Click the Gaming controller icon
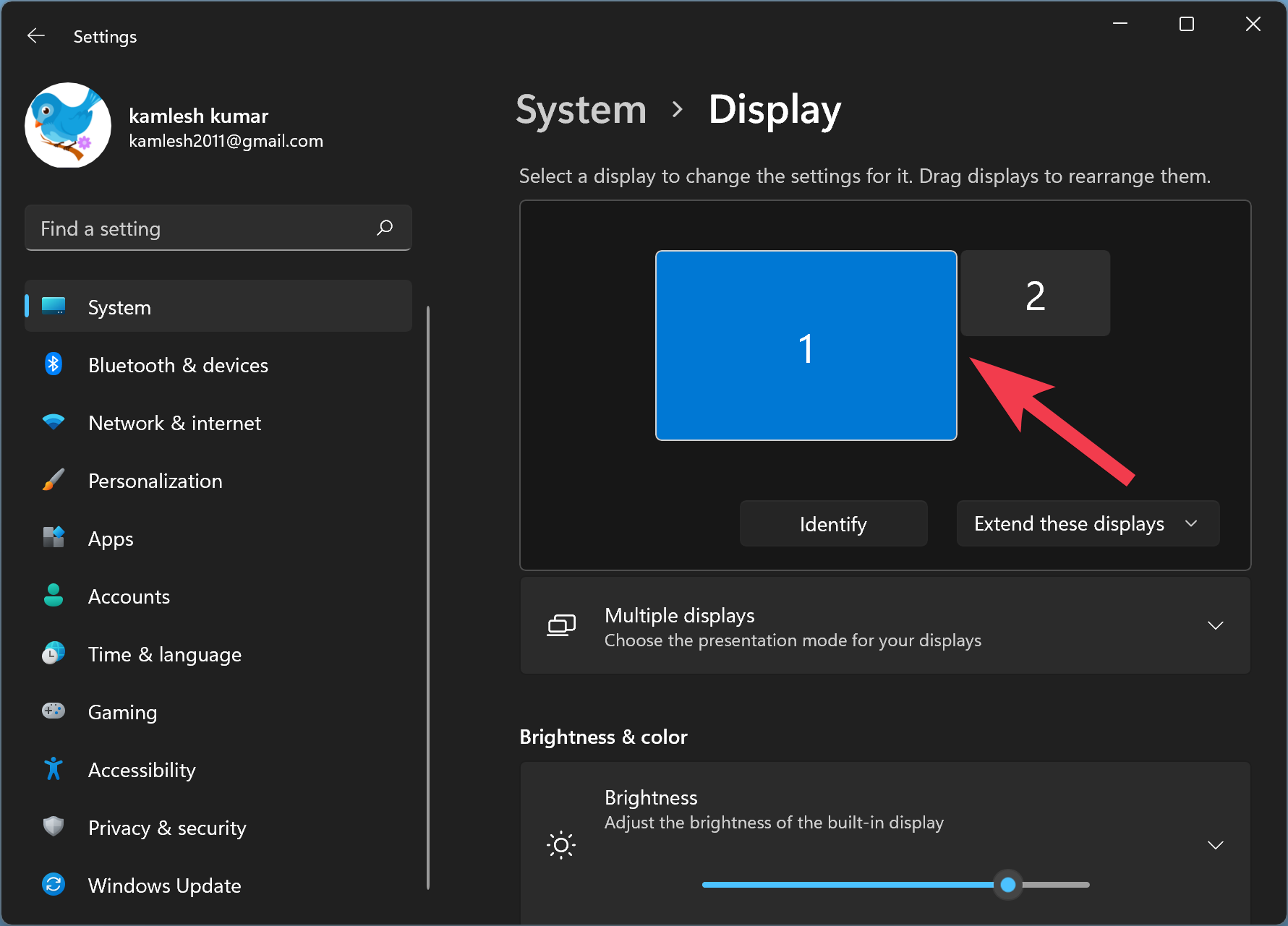 click(54, 711)
